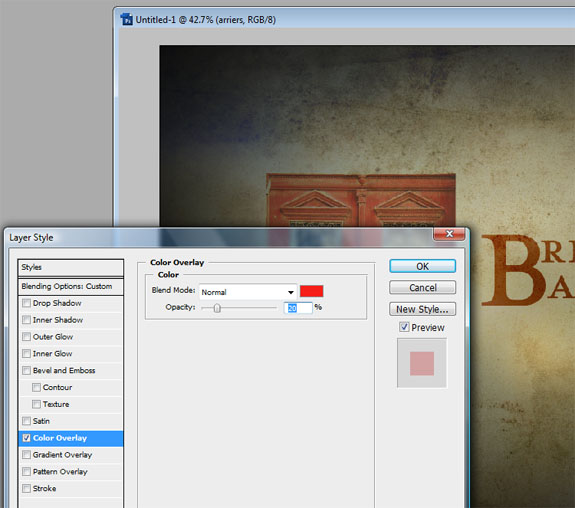
Task: Enable the Inner Shadow checkbox
Action: coord(26,320)
